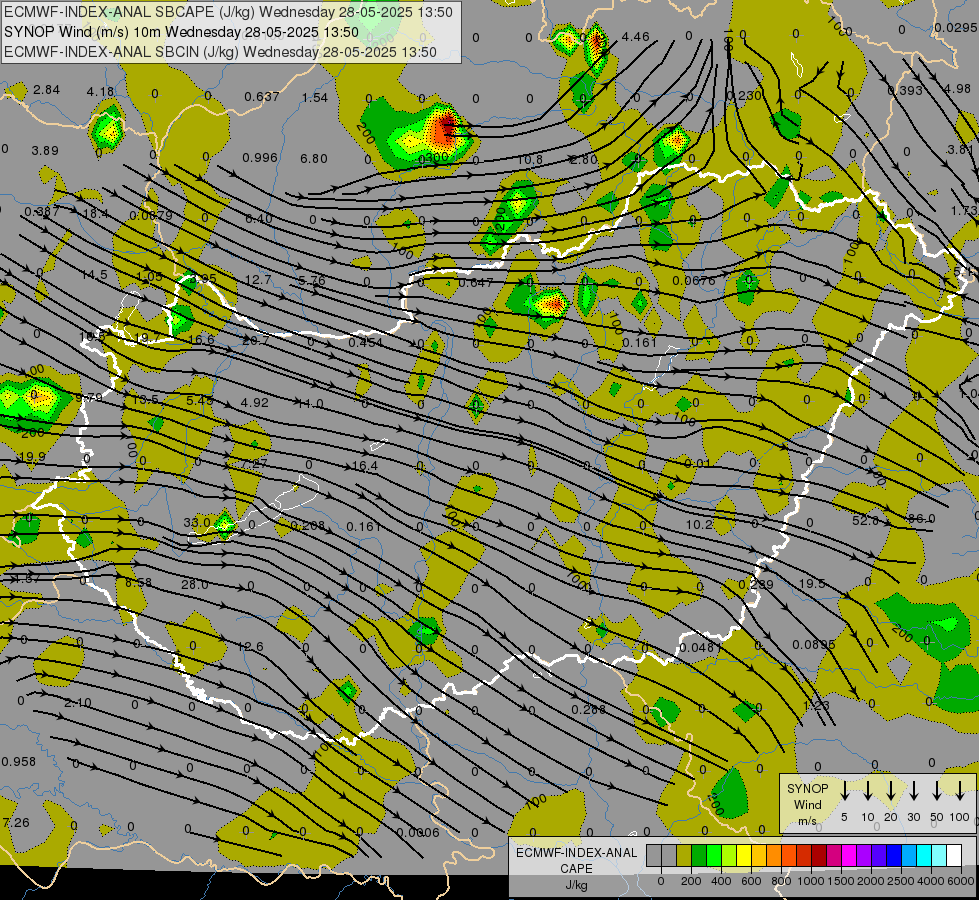Click the map value 4.92
This screenshot has width=979, height=900.
click(x=255, y=403)
